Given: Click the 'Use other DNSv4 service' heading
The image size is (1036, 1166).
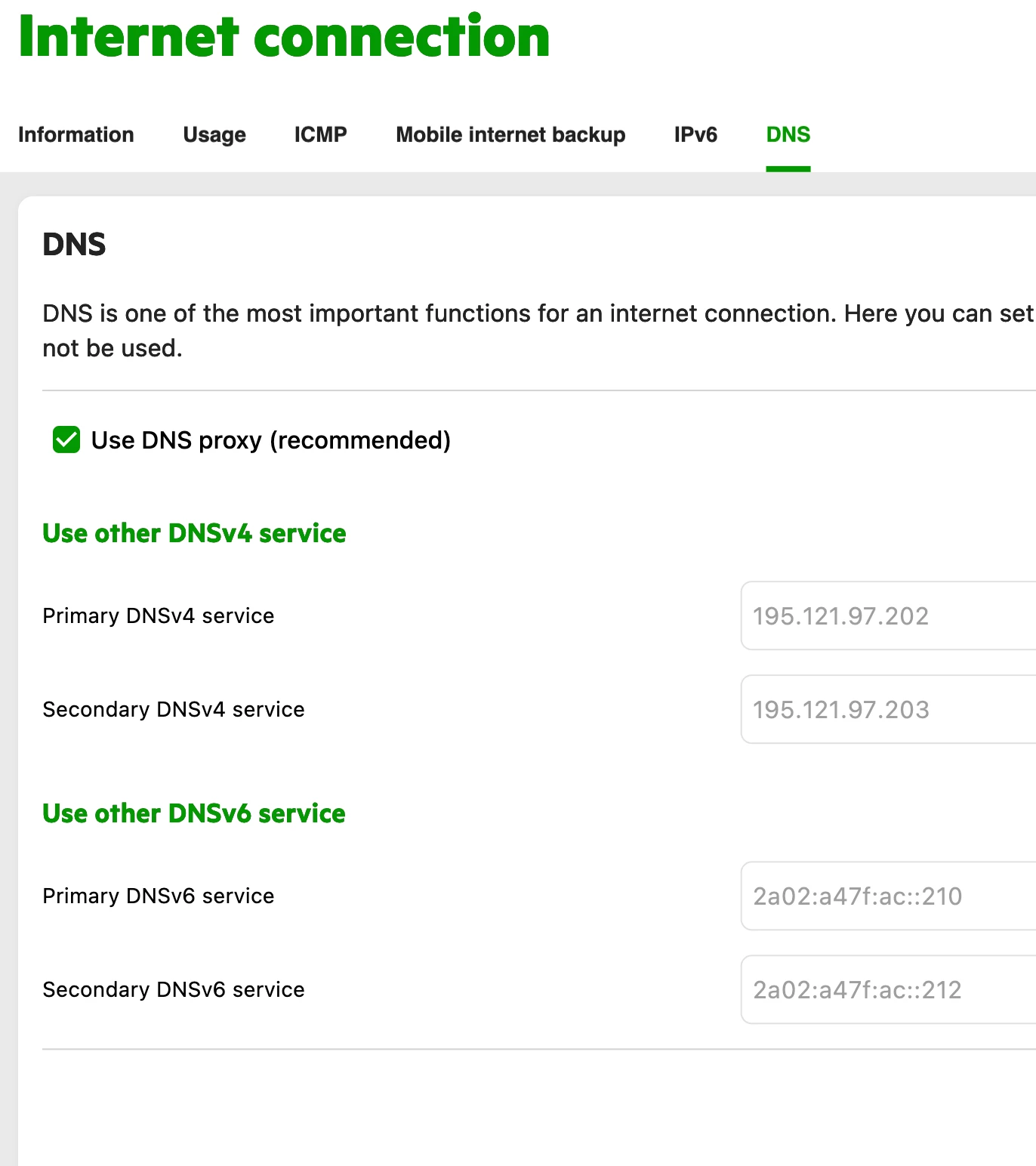Looking at the screenshot, I should click(x=194, y=533).
